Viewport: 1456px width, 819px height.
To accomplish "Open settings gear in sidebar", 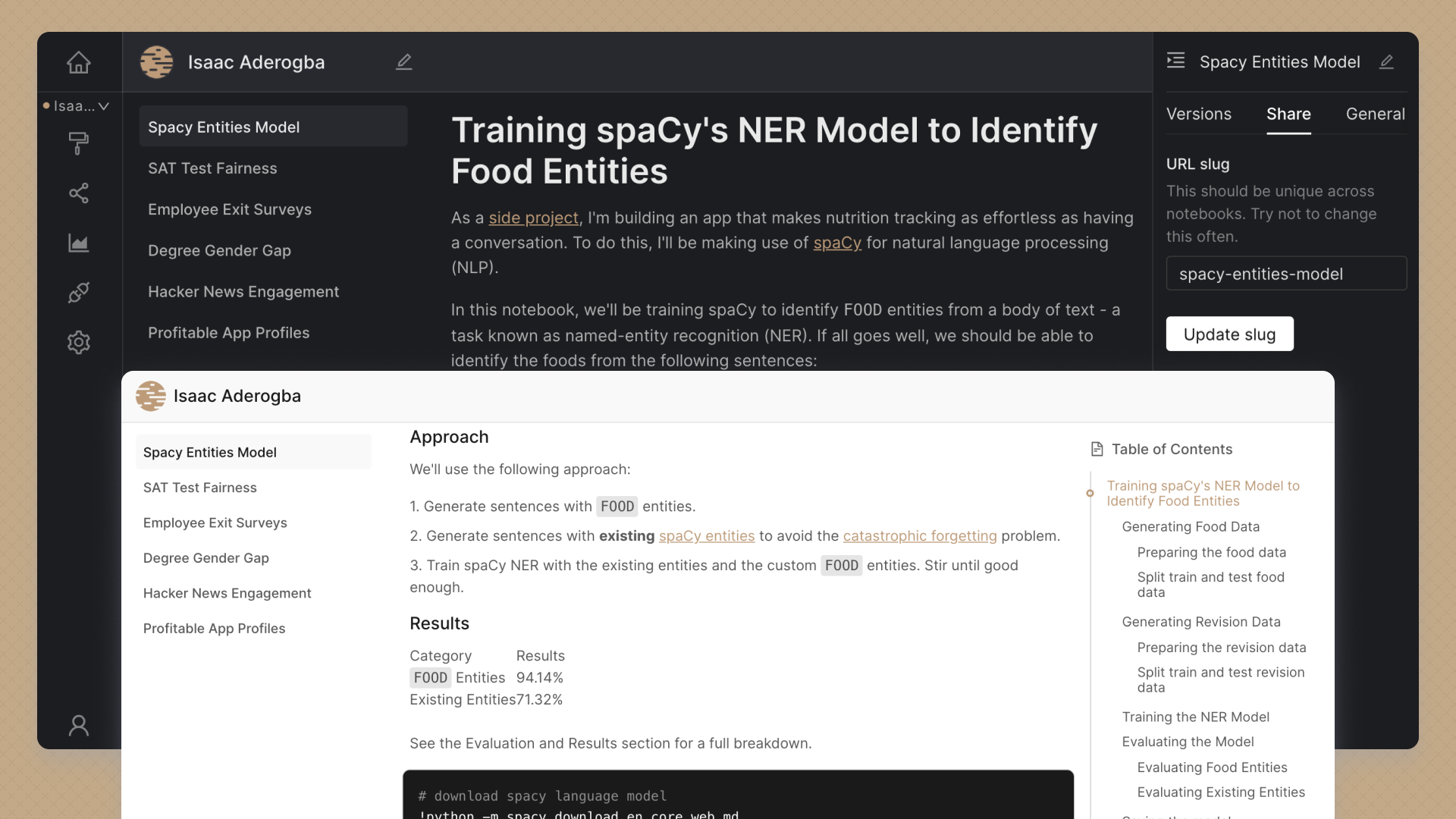I will (79, 342).
